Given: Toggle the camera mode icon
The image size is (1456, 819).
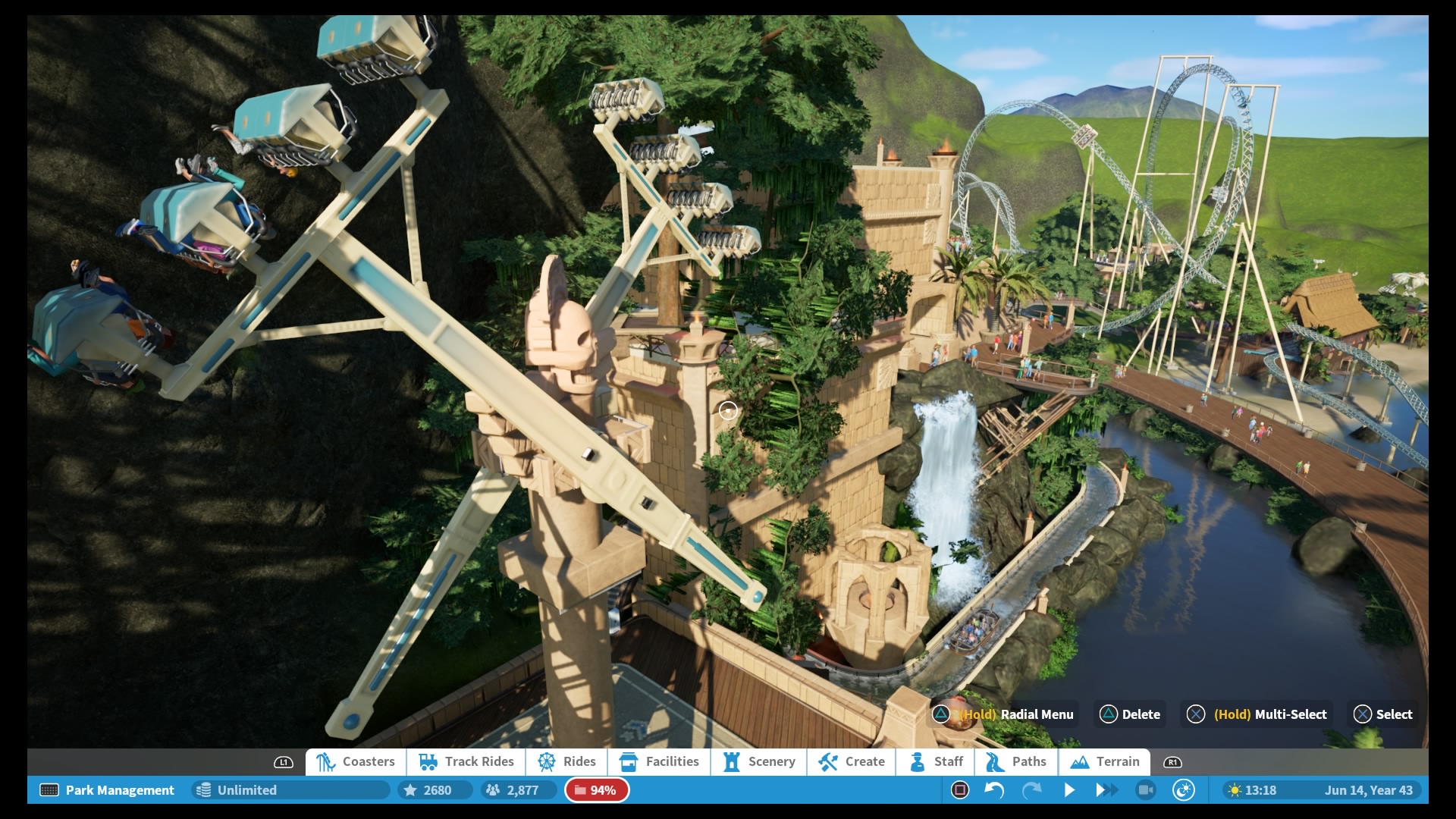Looking at the screenshot, I should [x=1145, y=790].
